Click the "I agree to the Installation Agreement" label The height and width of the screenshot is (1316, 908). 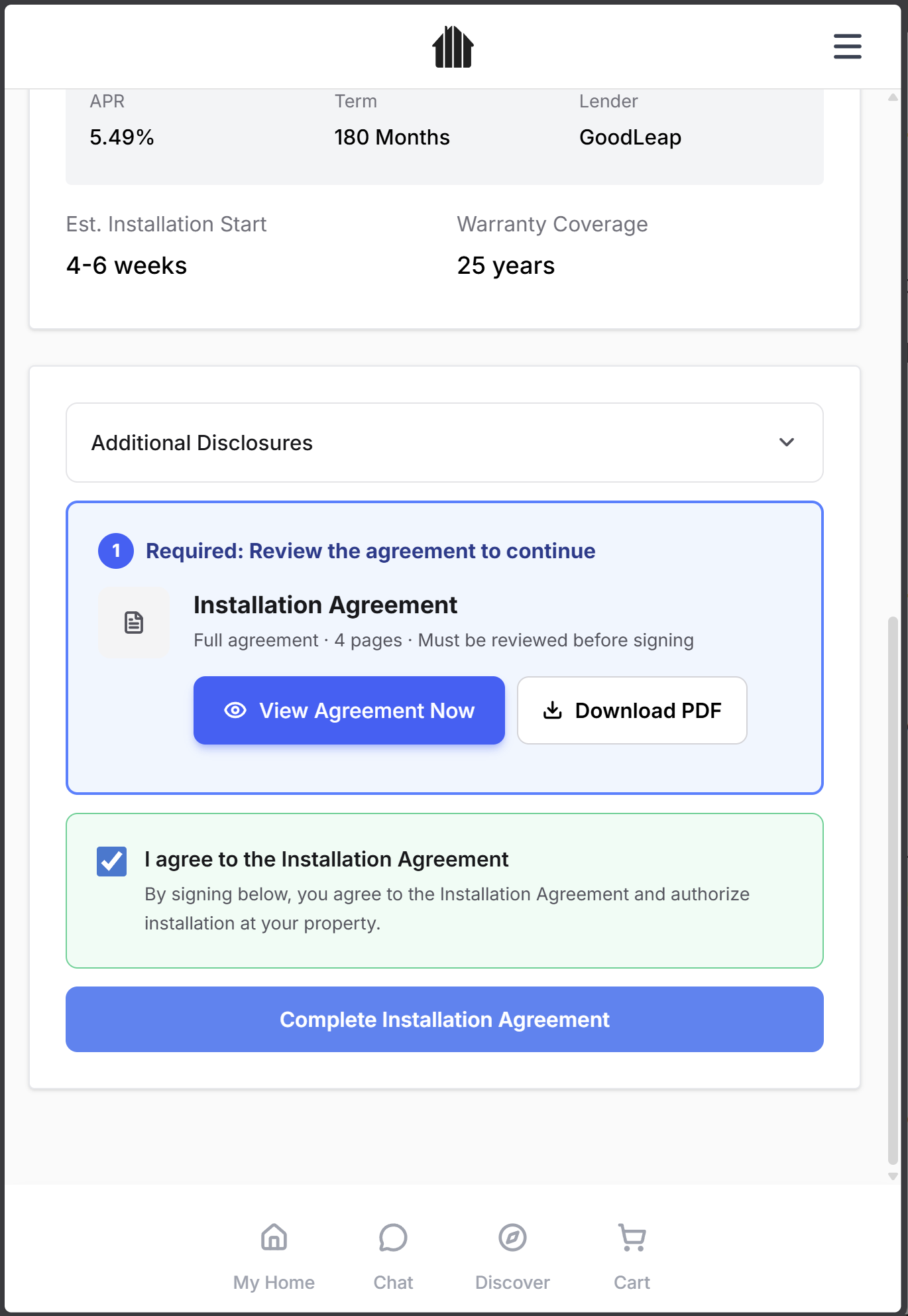pyautogui.click(x=326, y=859)
